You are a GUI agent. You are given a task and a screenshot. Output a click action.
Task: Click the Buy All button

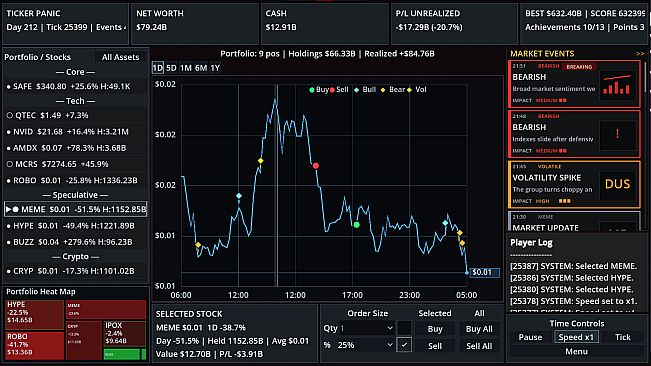click(479, 329)
